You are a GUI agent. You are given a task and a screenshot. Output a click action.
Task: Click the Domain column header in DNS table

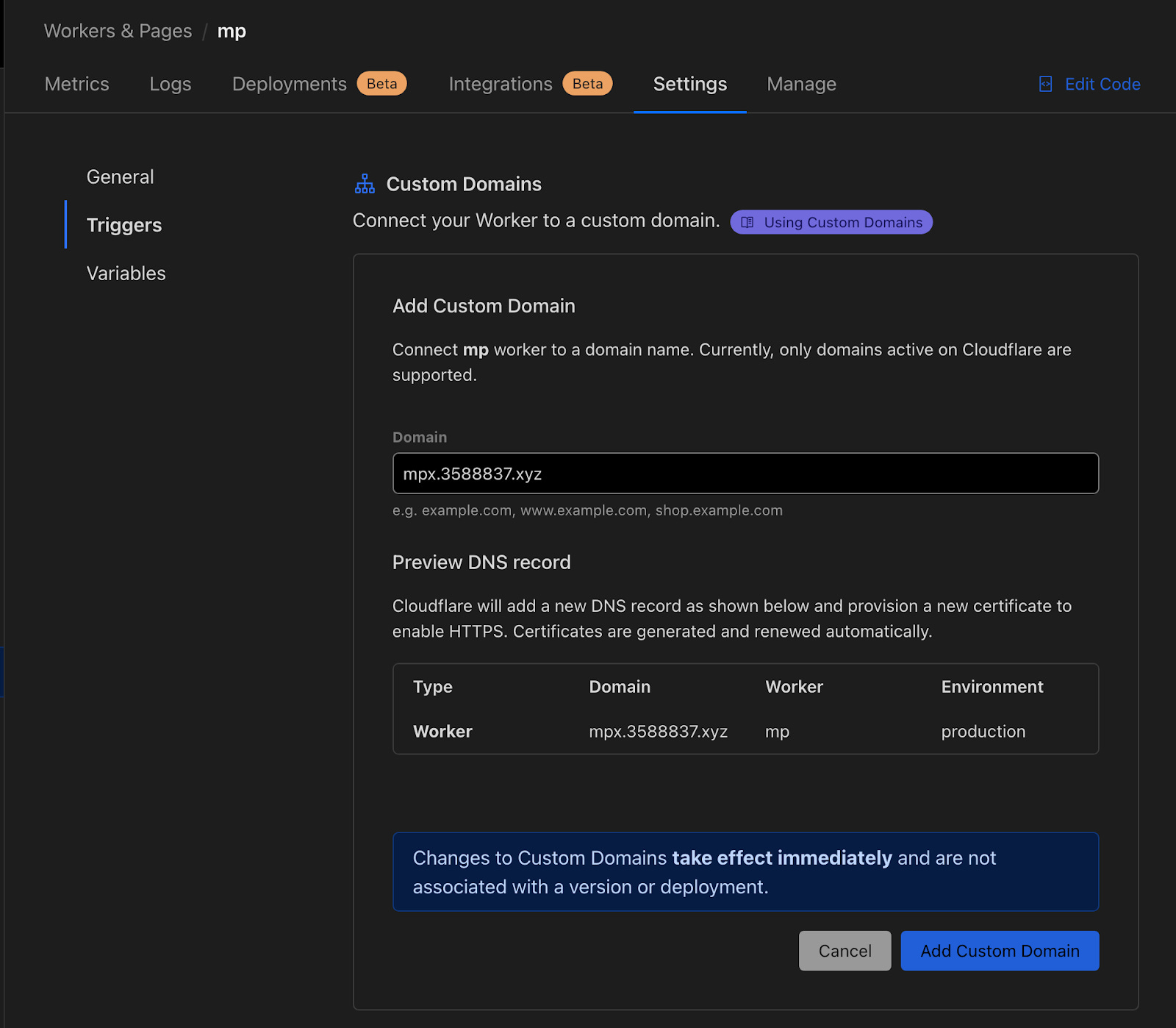(620, 687)
